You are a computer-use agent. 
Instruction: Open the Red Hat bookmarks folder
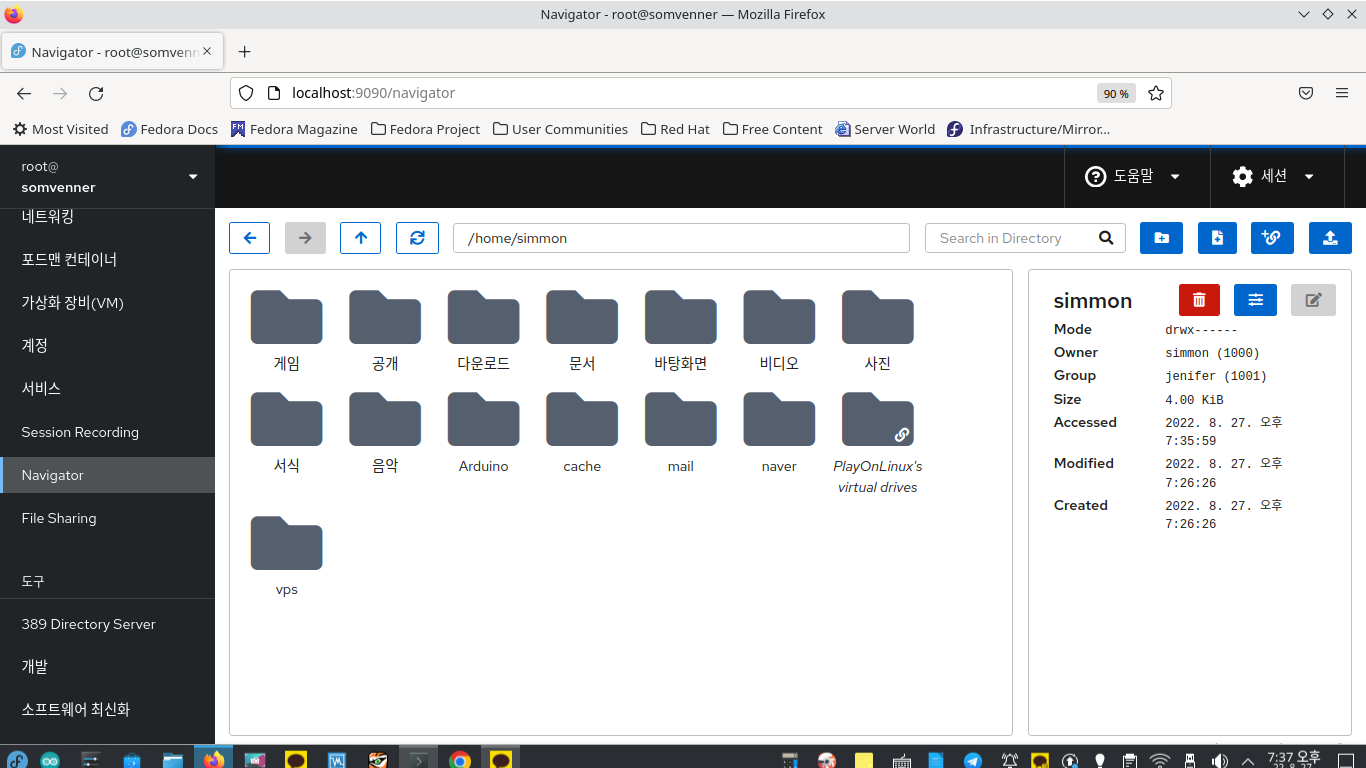tap(675, 129)
